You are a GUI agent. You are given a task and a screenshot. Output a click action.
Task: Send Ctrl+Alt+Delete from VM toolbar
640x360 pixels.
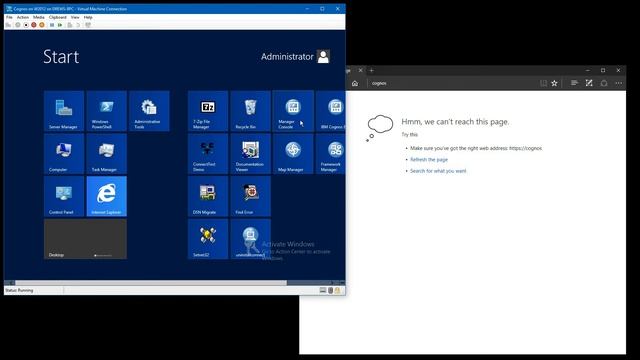point(8,25)
